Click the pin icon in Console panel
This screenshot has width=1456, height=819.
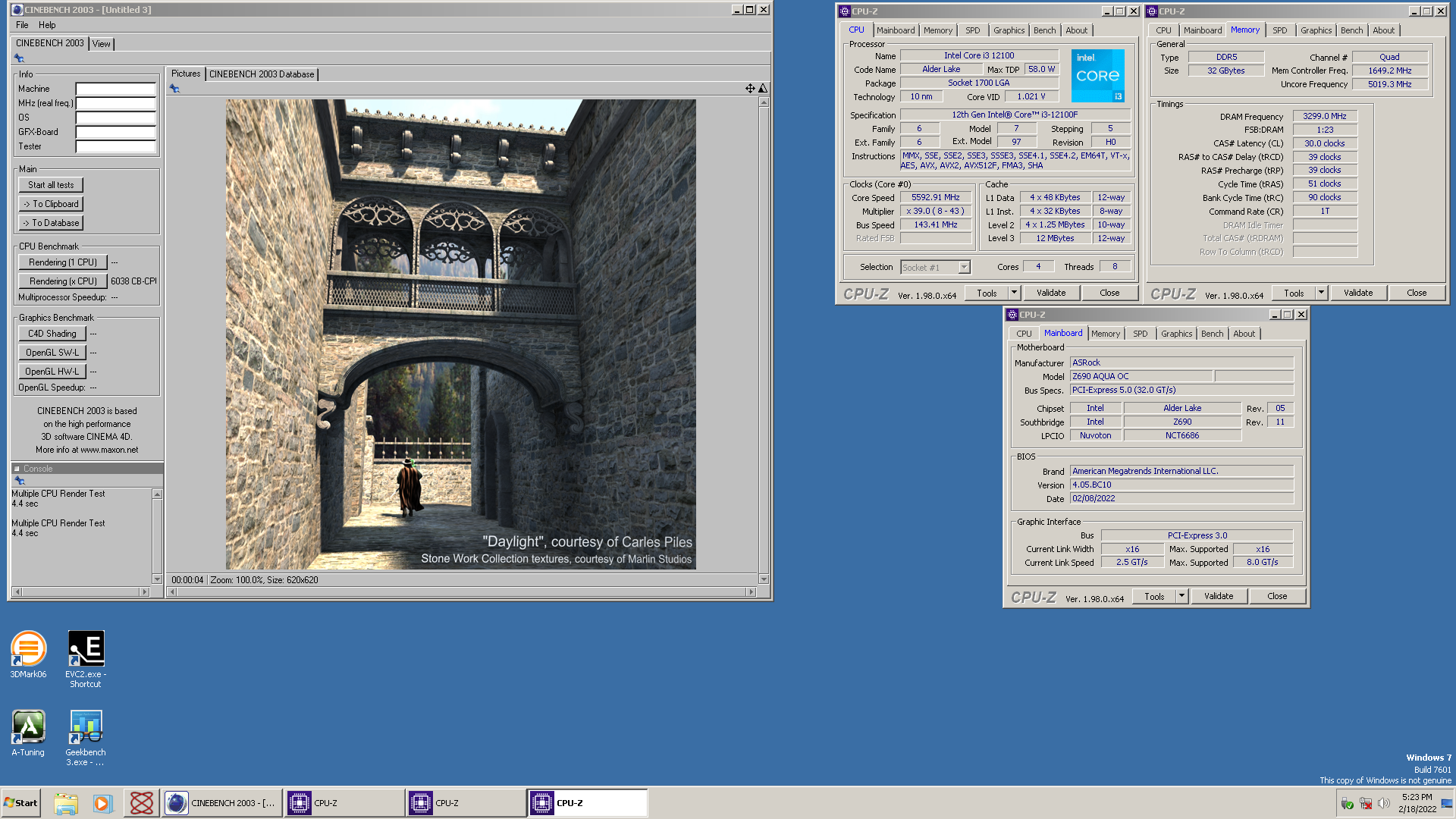[x=20, y=481]
